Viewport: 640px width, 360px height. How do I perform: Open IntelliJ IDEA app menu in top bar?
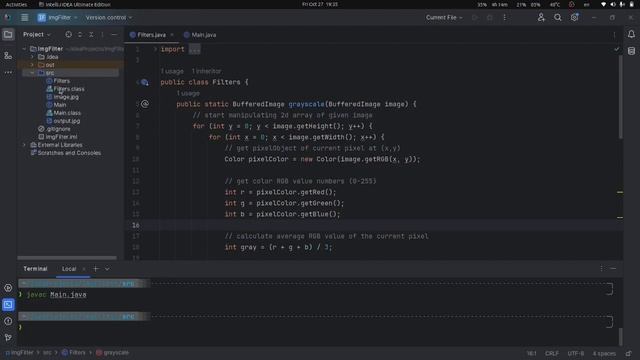(75, 4)
